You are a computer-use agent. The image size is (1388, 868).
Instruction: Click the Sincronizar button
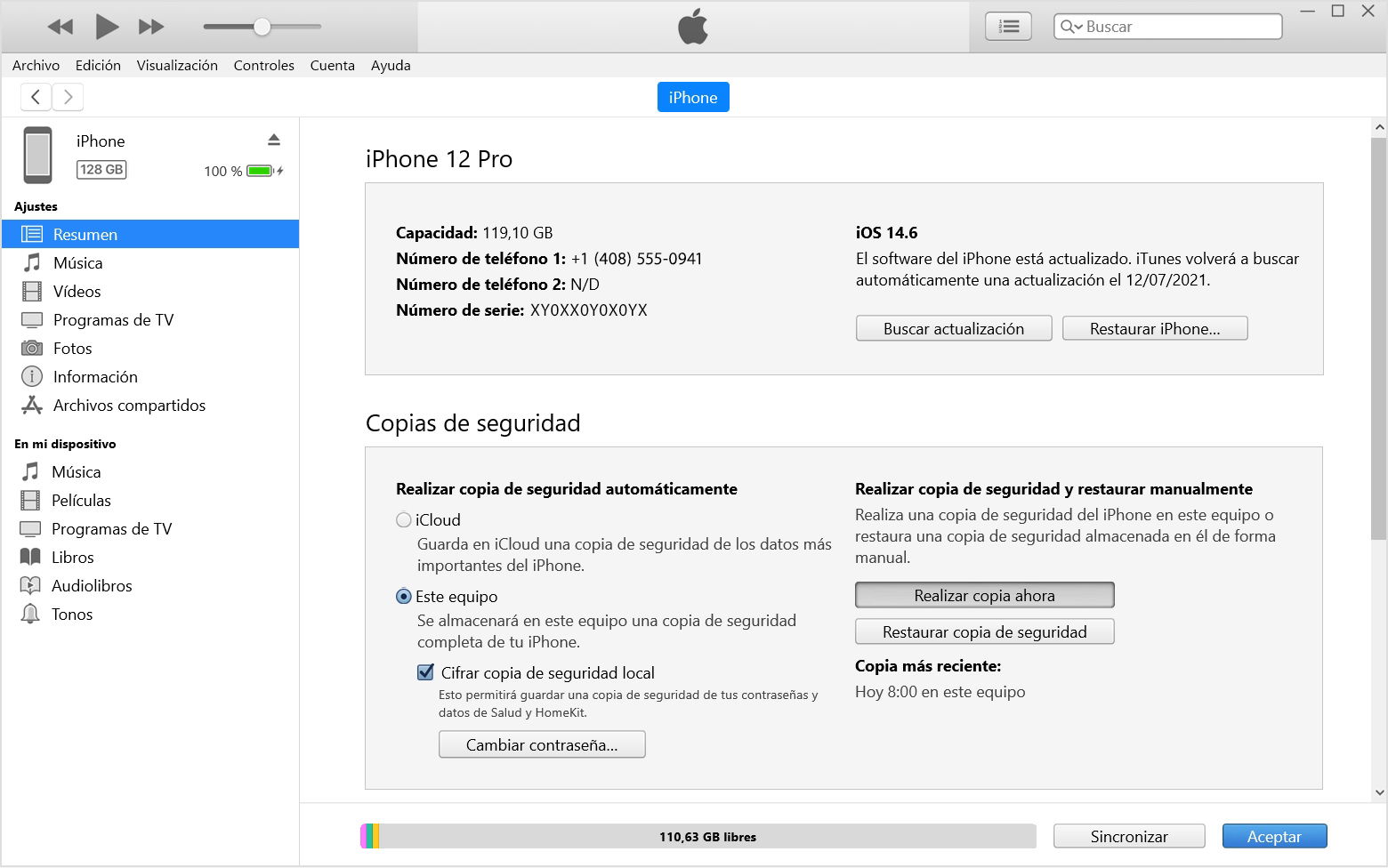click(1129, 836)
